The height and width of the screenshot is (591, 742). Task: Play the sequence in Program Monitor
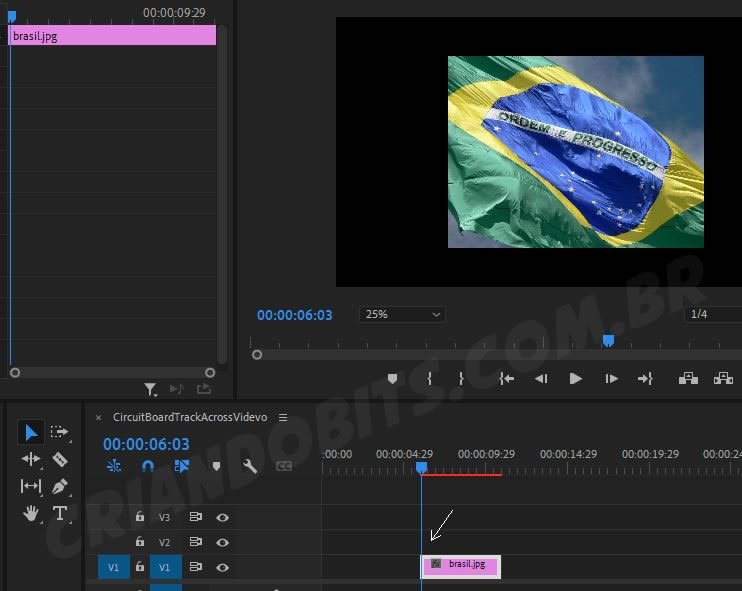pos(575,379)
